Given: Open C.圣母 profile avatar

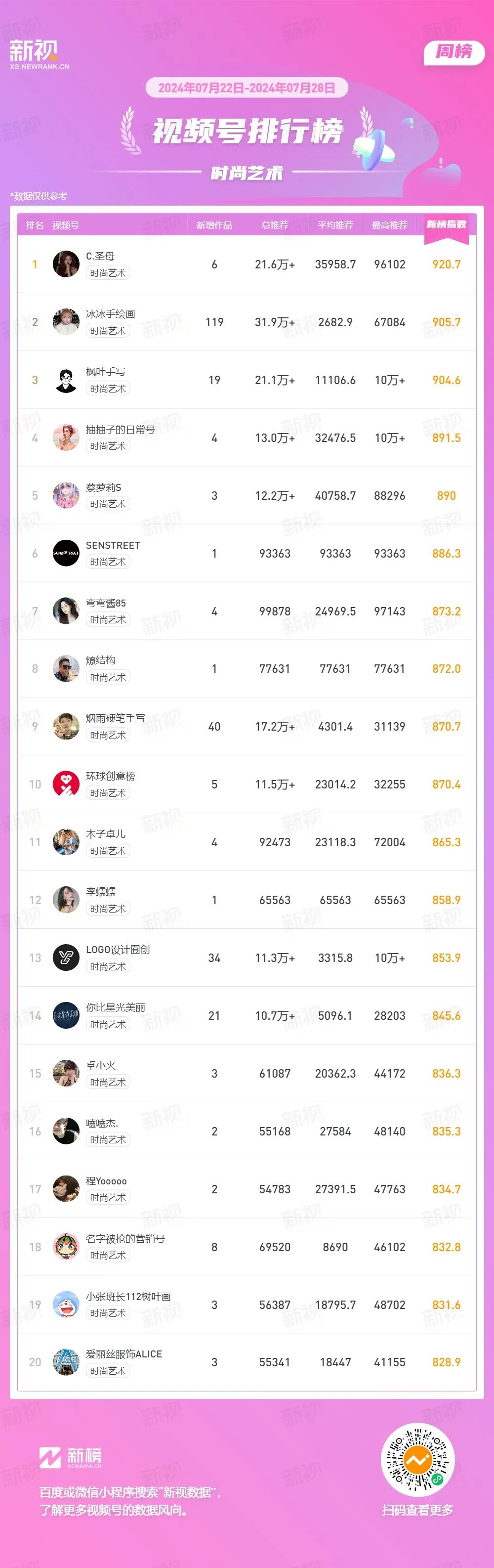Looking at the screenshot, I should tap(66, 264).
